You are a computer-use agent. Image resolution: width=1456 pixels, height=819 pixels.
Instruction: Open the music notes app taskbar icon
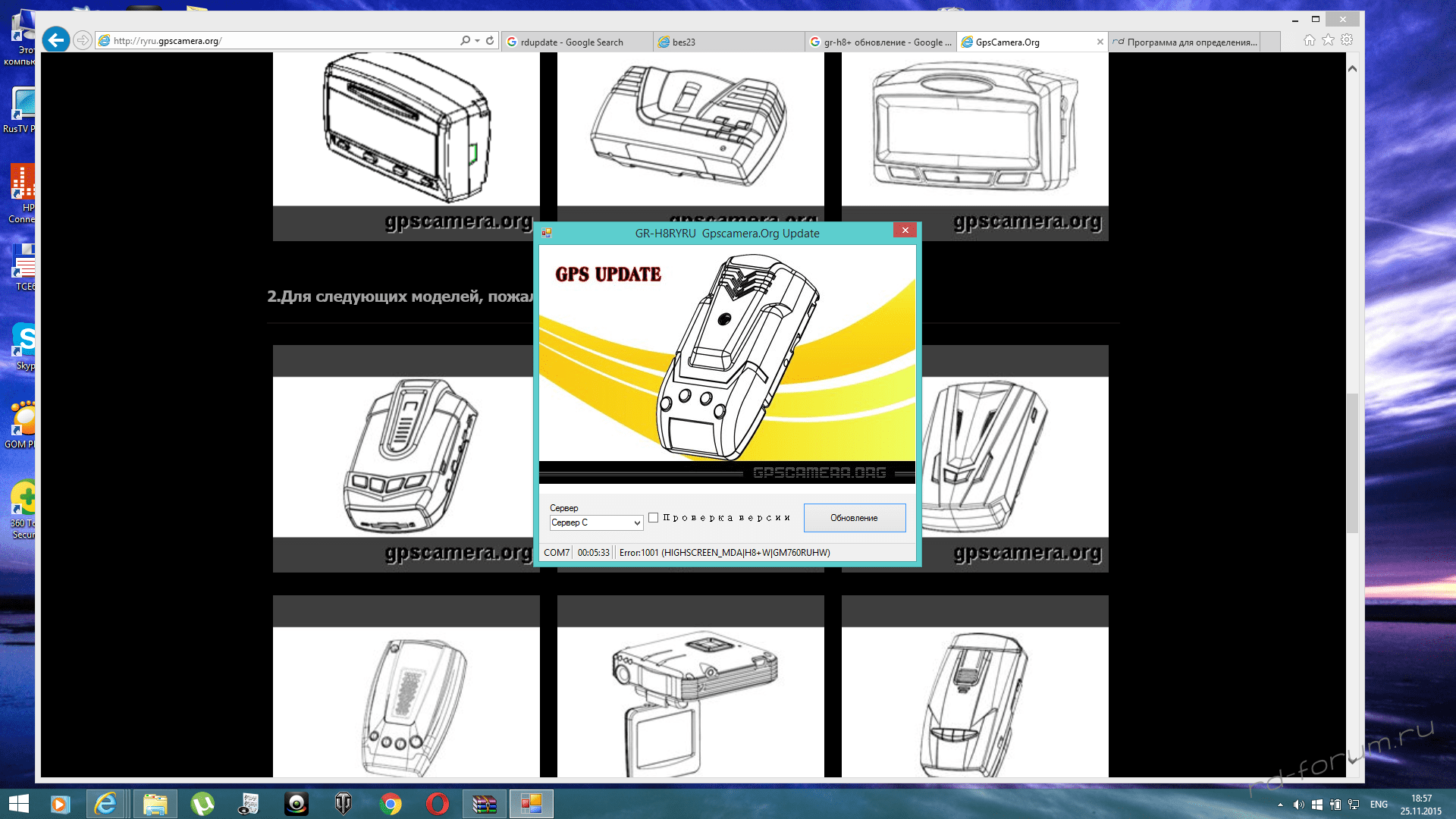pos(249,804)
